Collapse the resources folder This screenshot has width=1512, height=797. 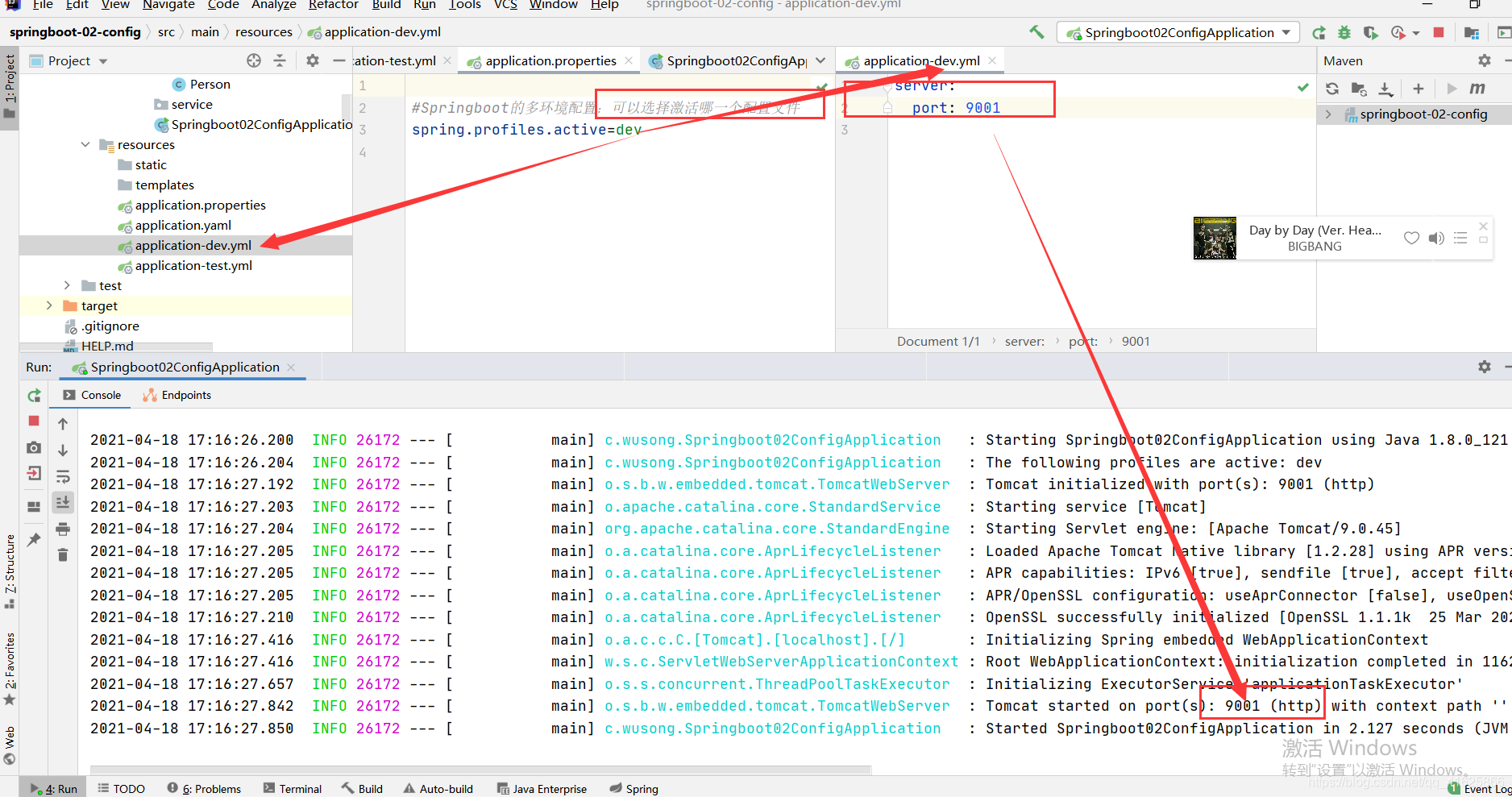pyautogui.click(x=85, y=145)
